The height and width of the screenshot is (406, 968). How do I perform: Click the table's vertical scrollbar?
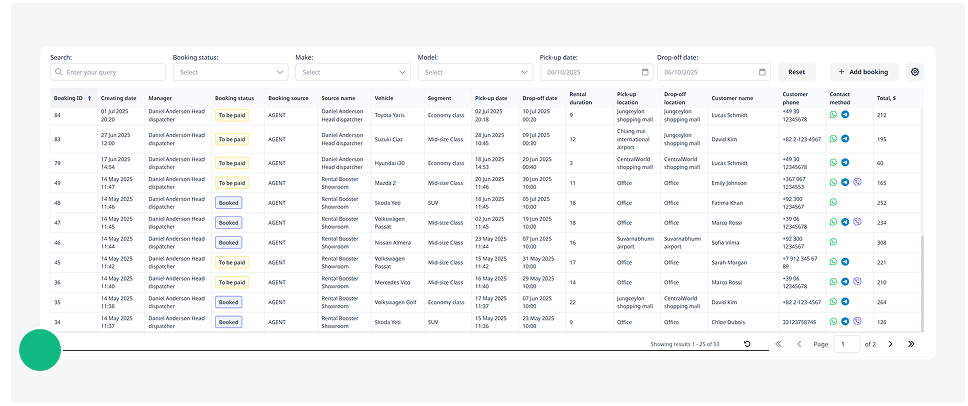[922, 283]
